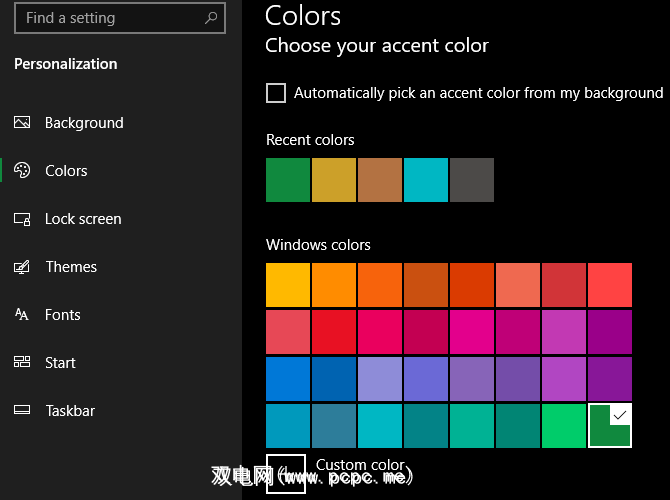This screenshot has height=500, width=670.
Task: Click the Colors palette icon
Action: click(x=22, y=171)
